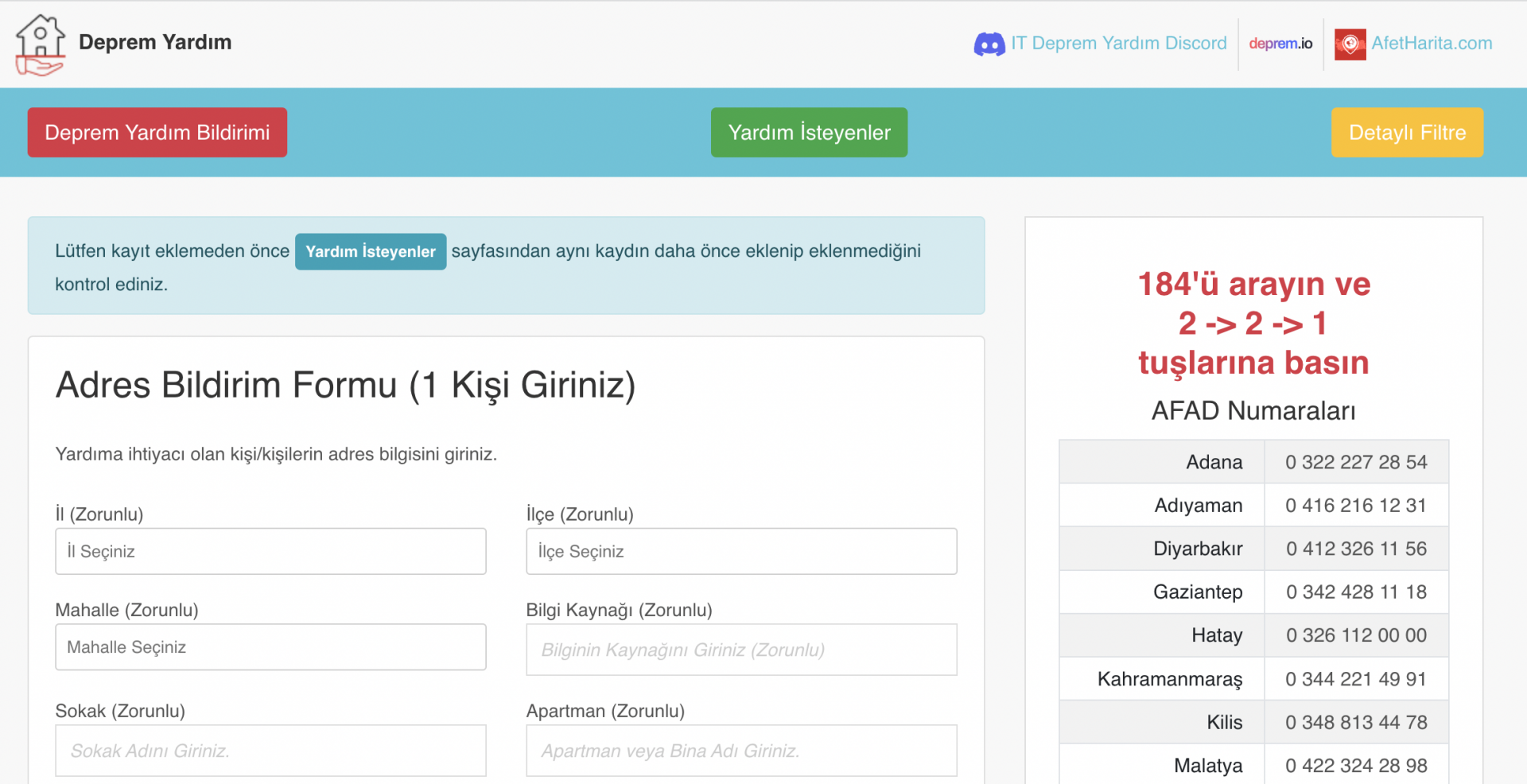Open the IT Deprem Yardım Discord link
Image resolution: width=1527 pixels, height=784 pixels.
1118,44
